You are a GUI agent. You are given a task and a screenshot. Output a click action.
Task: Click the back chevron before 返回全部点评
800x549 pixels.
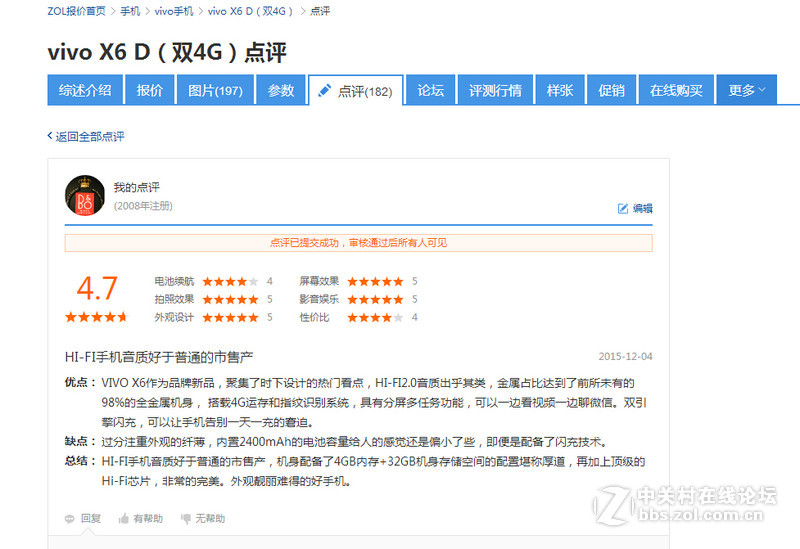click(50, 136)
